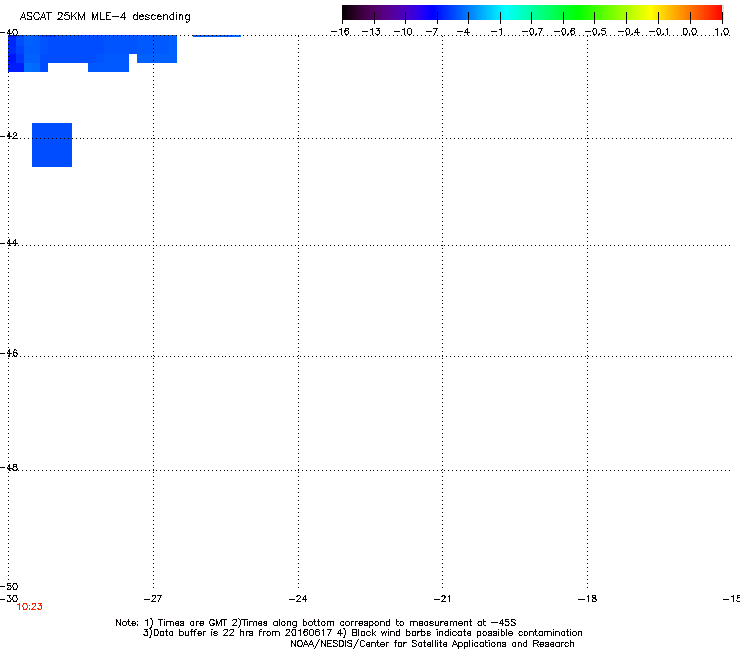Click the -21 longitude axis label
Image resolution: width=740 pixels, height=650 pixels.
pyautogui.click(x=442, y=599)
